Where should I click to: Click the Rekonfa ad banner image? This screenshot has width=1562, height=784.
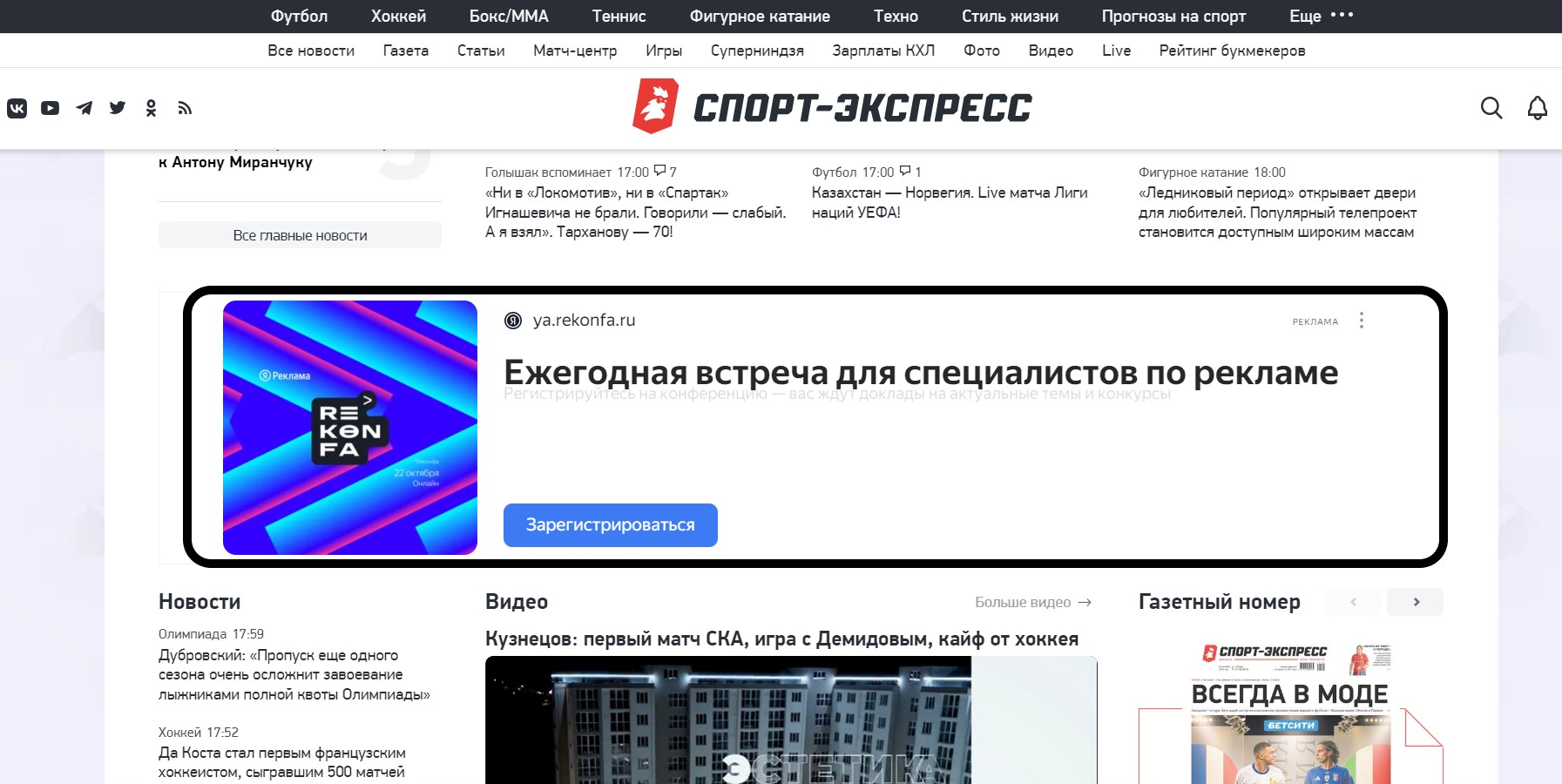pos(350,428)
